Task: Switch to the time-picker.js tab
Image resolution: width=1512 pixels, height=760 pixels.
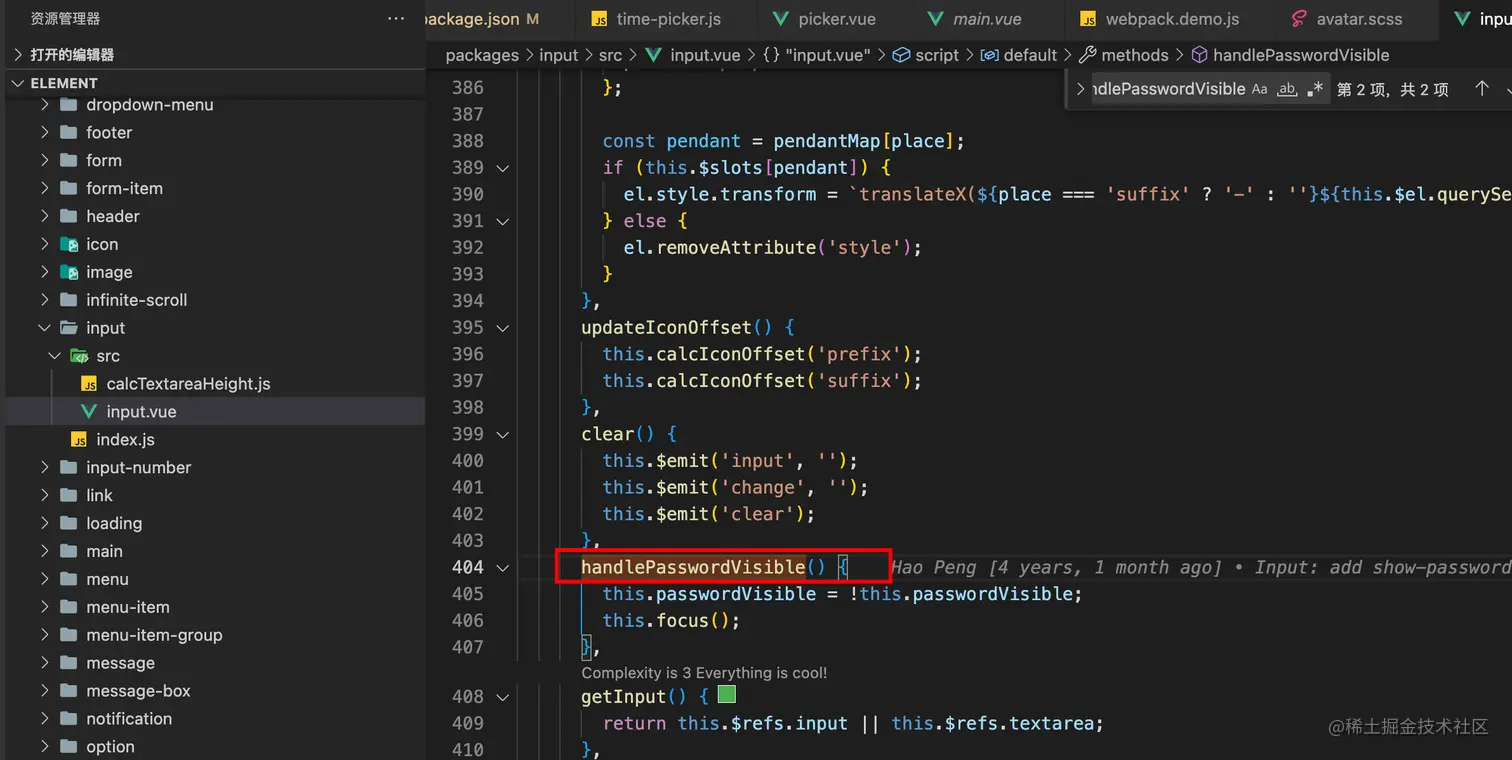Action: (x=667, y=19)
